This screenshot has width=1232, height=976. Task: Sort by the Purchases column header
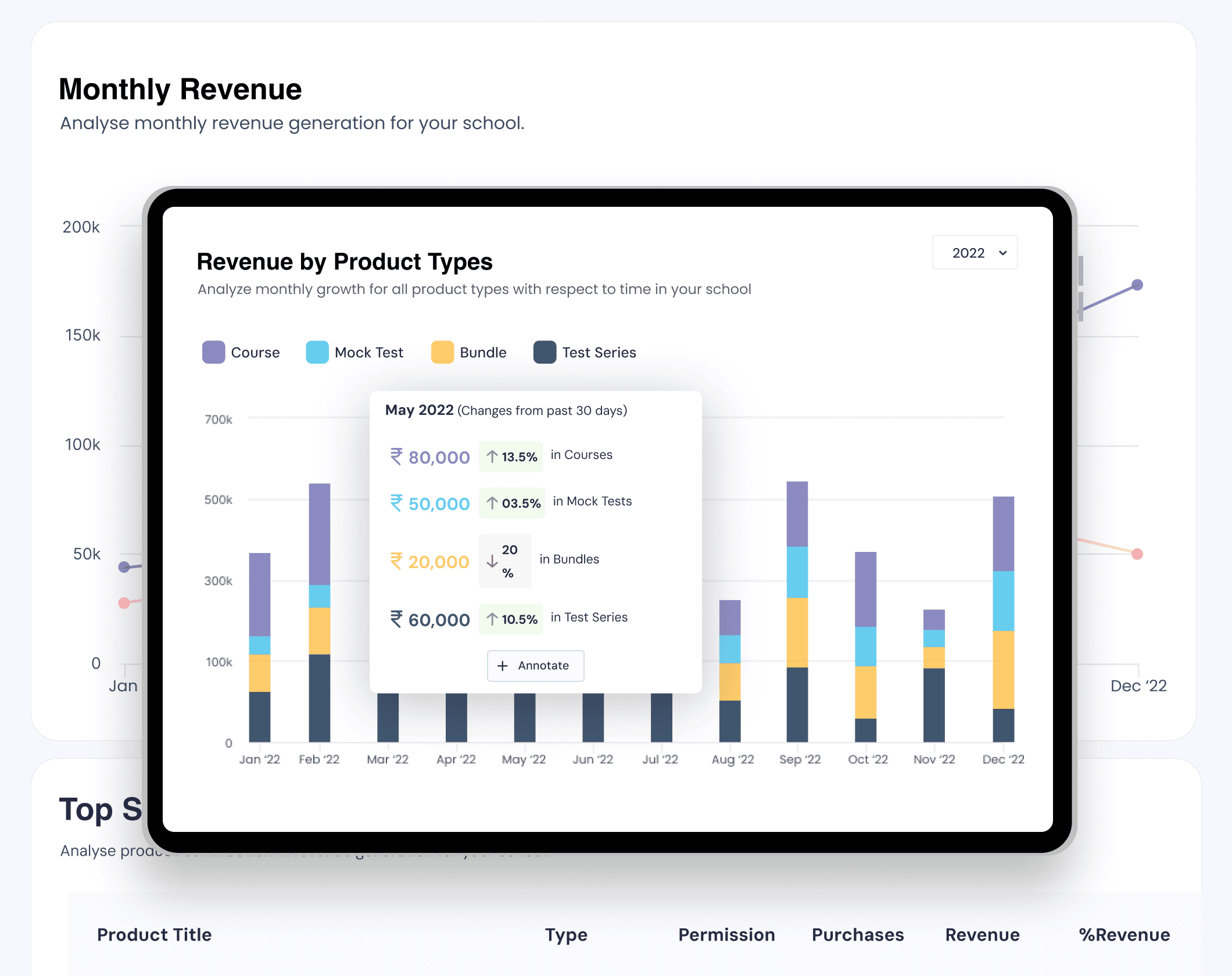pyautogui.click(x=857, y=934)
